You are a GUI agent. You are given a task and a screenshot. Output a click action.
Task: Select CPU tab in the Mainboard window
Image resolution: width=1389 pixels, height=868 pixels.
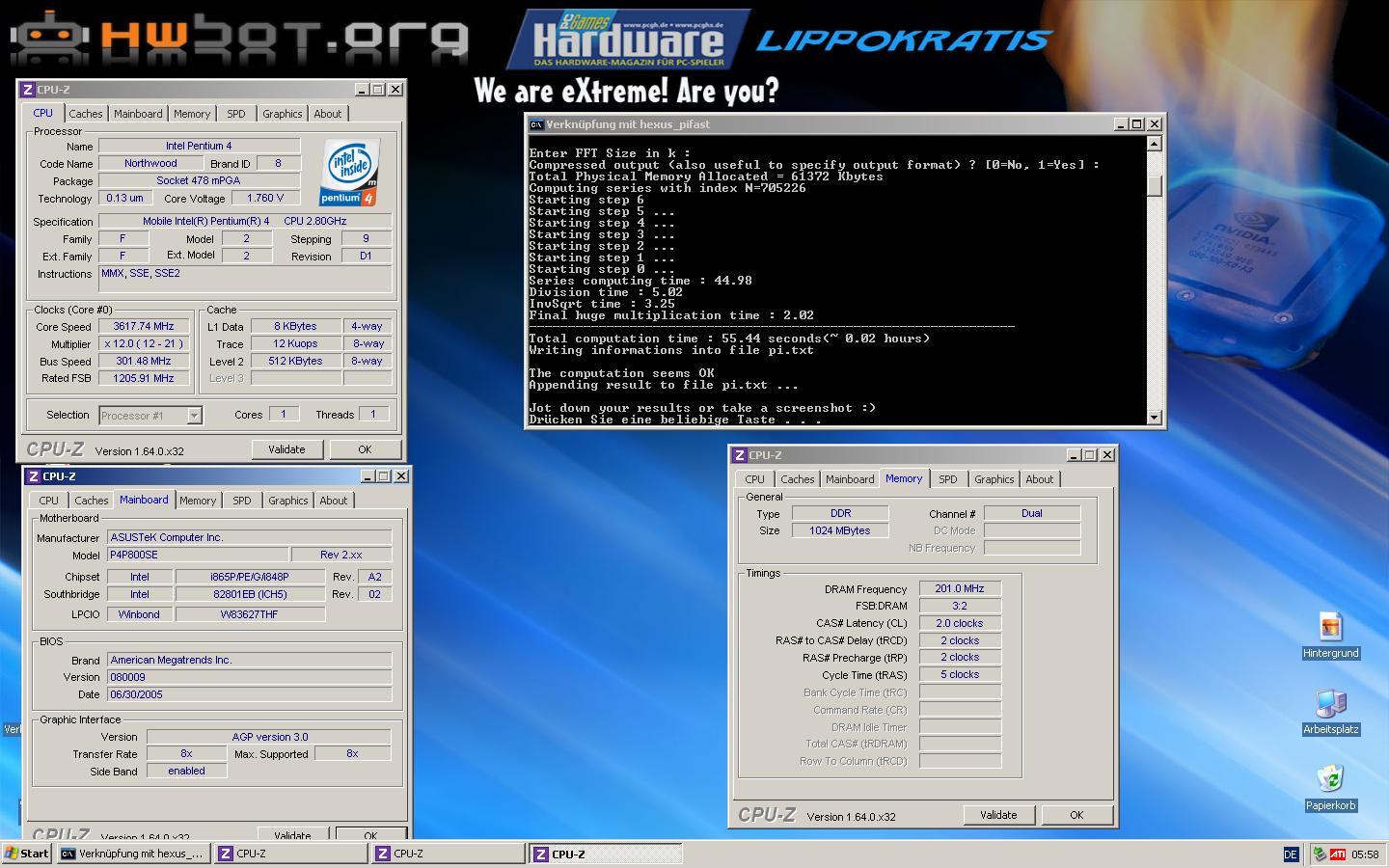[49, 501]
